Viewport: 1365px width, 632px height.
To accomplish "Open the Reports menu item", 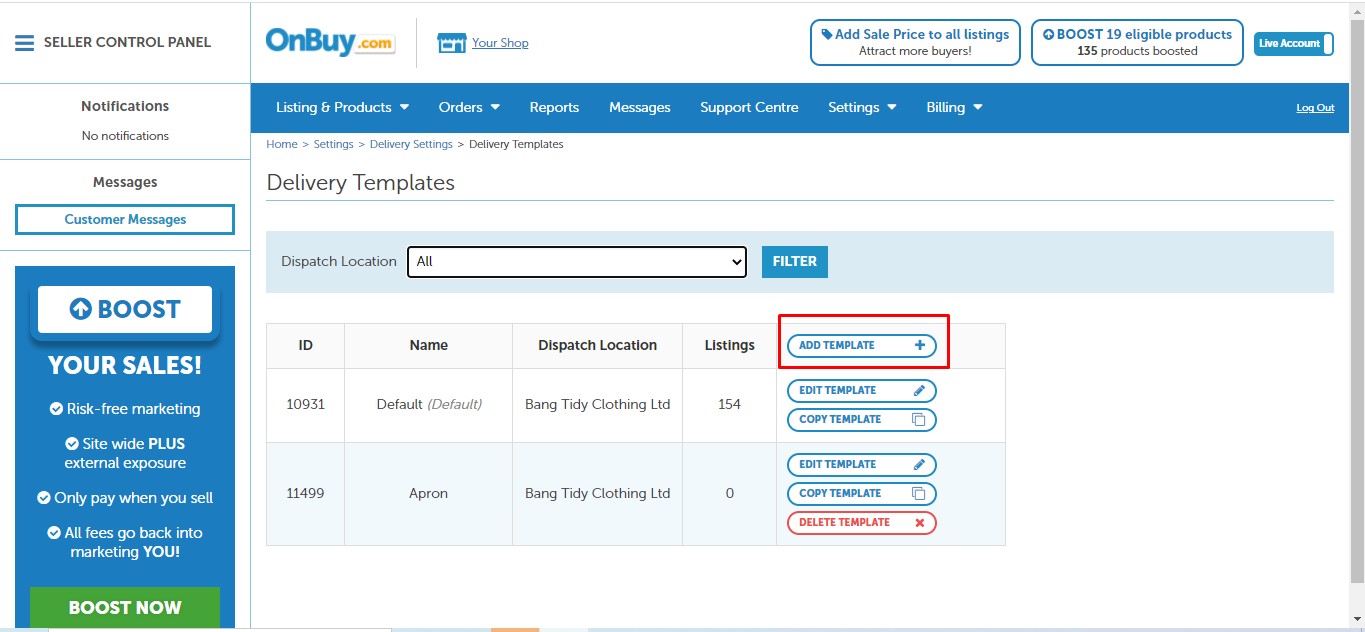I will [x=554, y=107].
